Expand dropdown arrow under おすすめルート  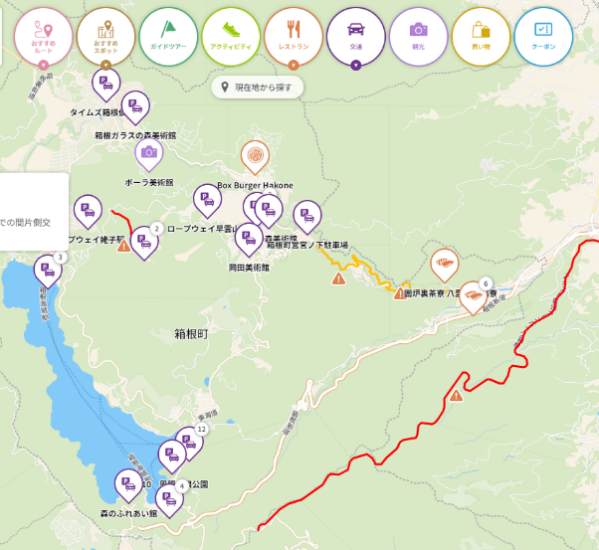(x=44, y=65)
